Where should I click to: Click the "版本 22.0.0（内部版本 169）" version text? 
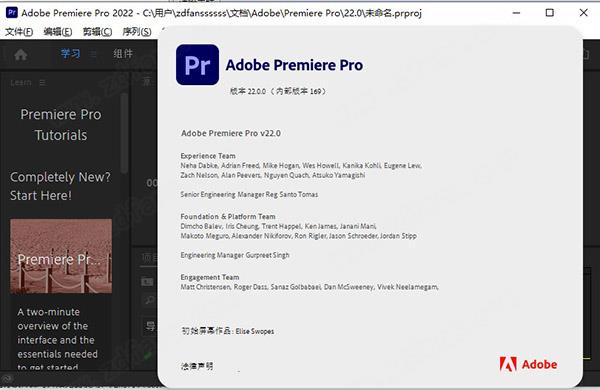click(x=278, y=91)
